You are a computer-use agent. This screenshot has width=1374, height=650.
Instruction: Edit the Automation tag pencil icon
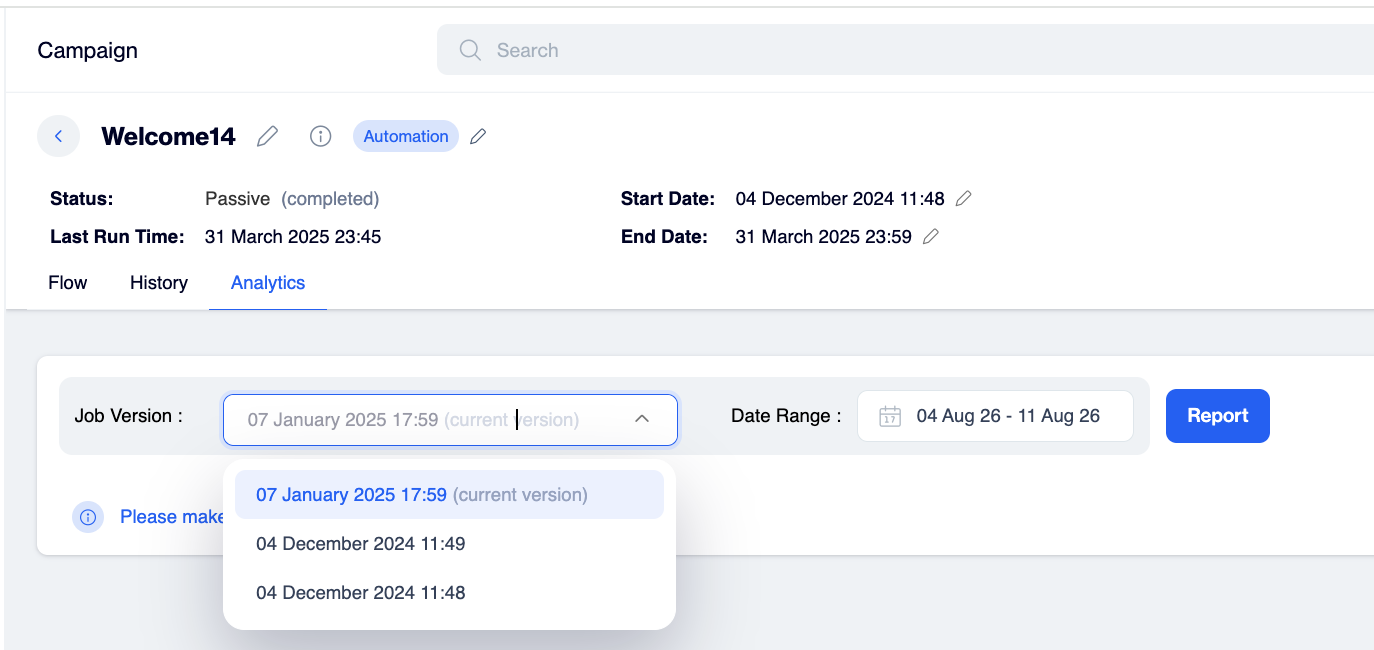478,136
